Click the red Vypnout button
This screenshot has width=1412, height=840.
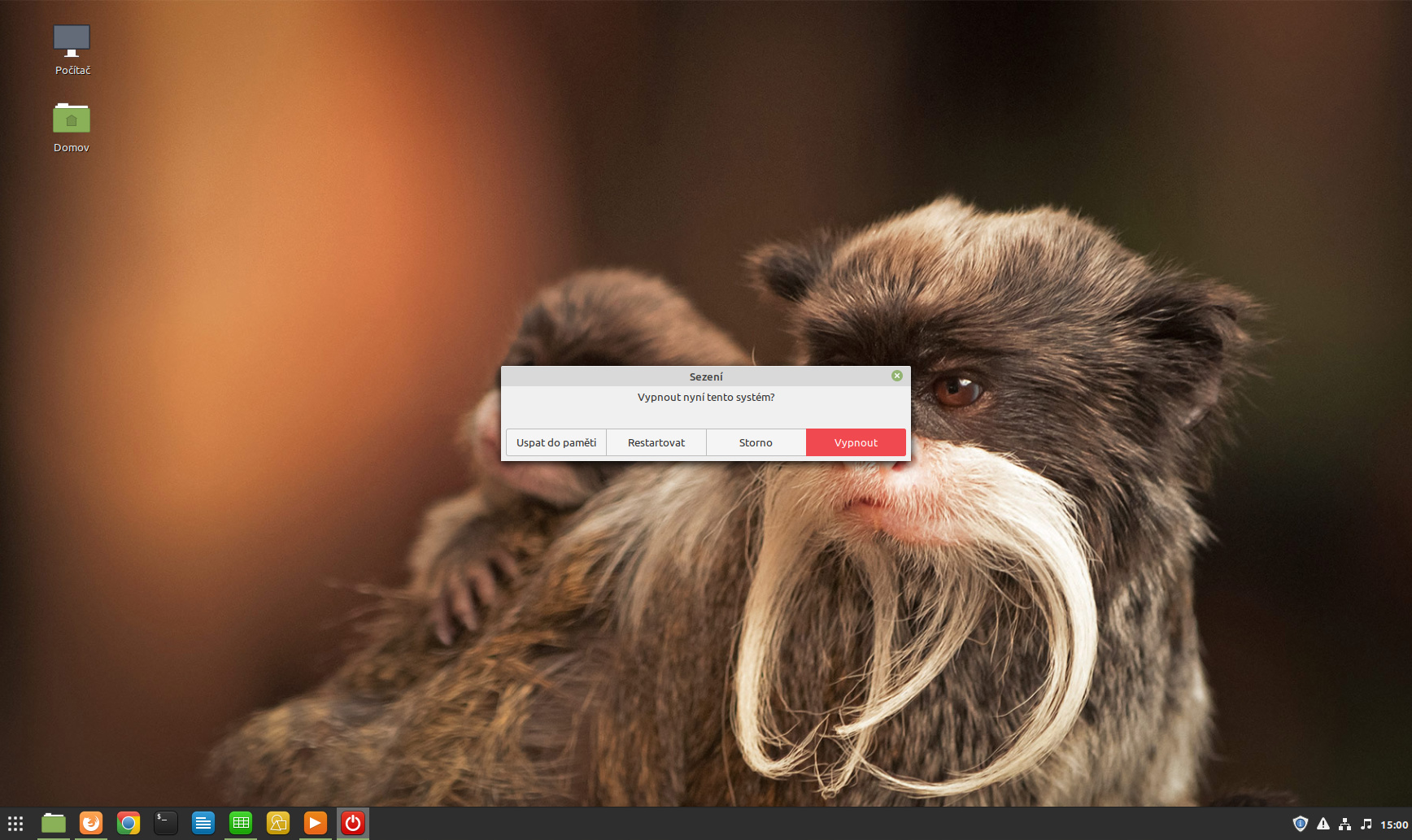pyautogui.click(x=856, y=442)
